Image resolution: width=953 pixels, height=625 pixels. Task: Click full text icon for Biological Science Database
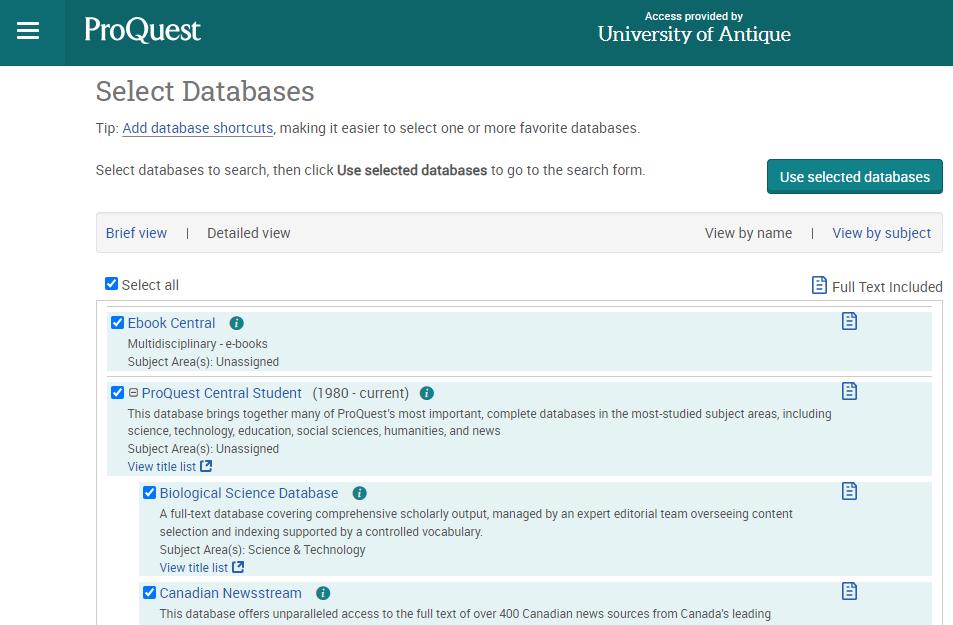coord(849,491)
